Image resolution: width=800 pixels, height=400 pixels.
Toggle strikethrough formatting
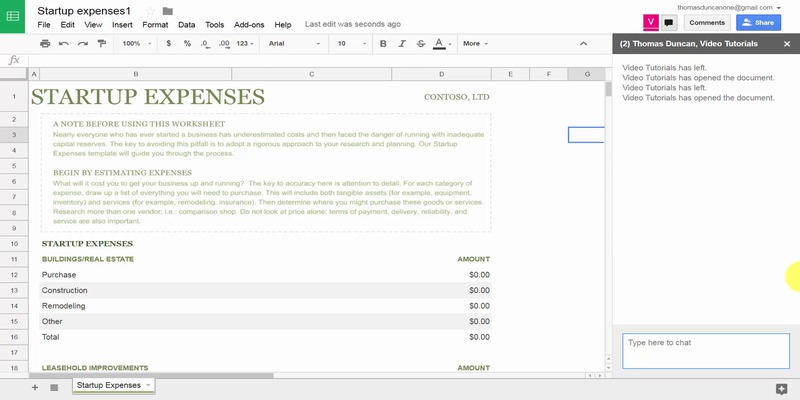(x=420, y=44)
